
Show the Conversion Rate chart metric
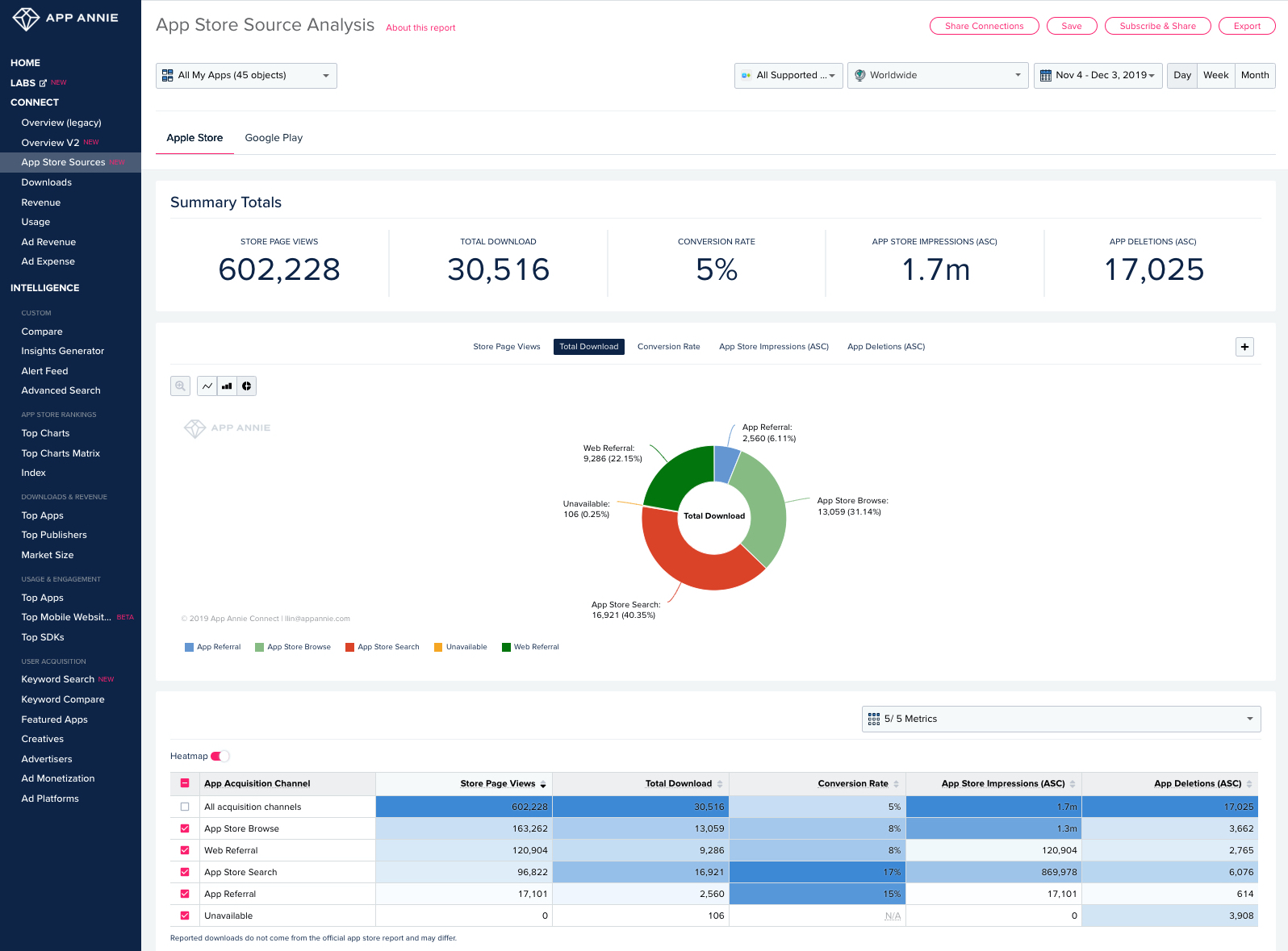pos(669,347)
